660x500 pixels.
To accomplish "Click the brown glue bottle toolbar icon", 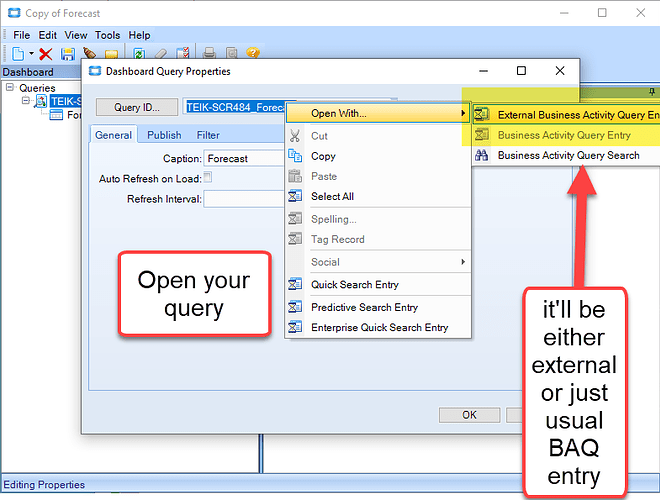I will (89, 53).
